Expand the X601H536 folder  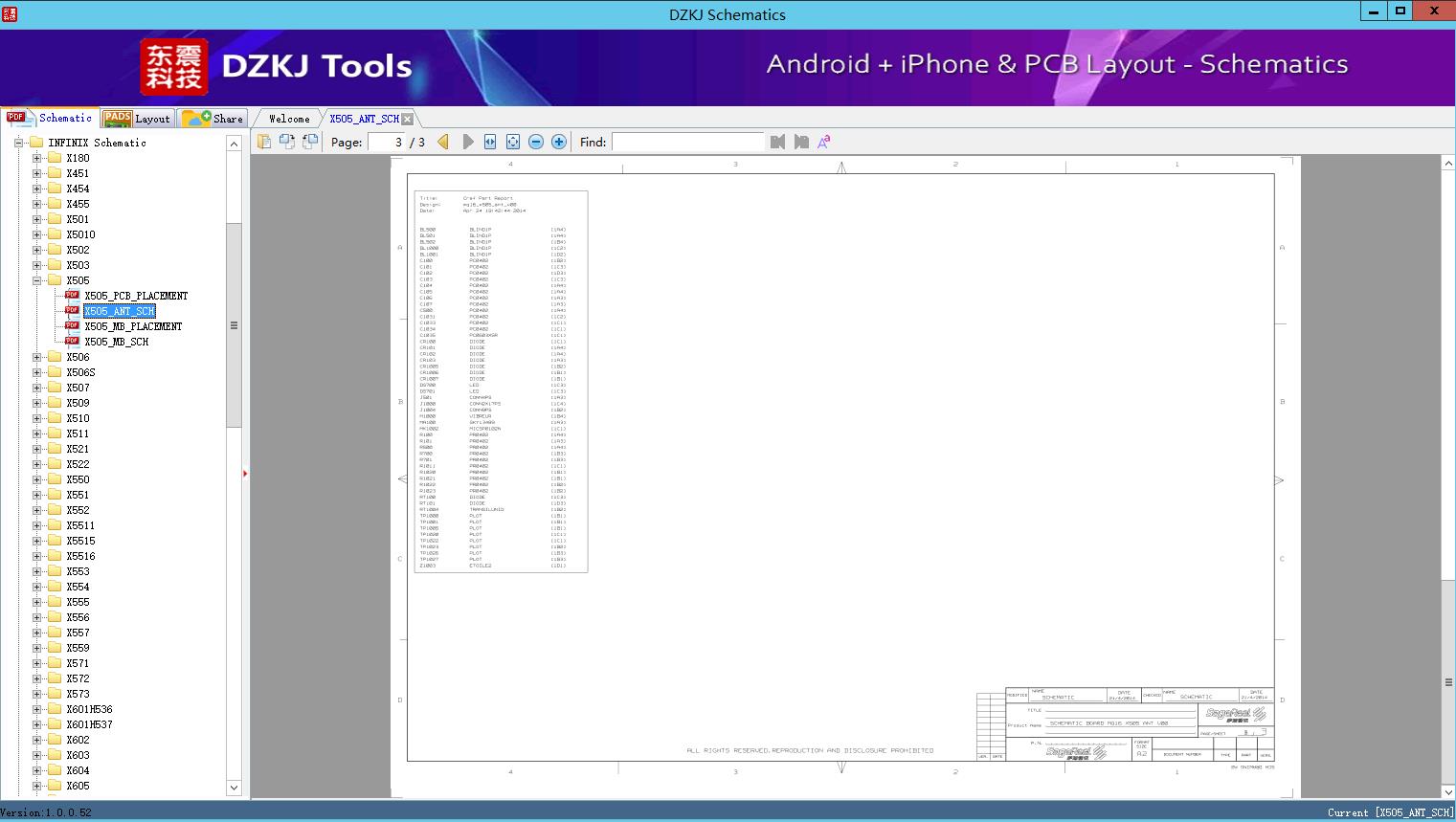37,709
